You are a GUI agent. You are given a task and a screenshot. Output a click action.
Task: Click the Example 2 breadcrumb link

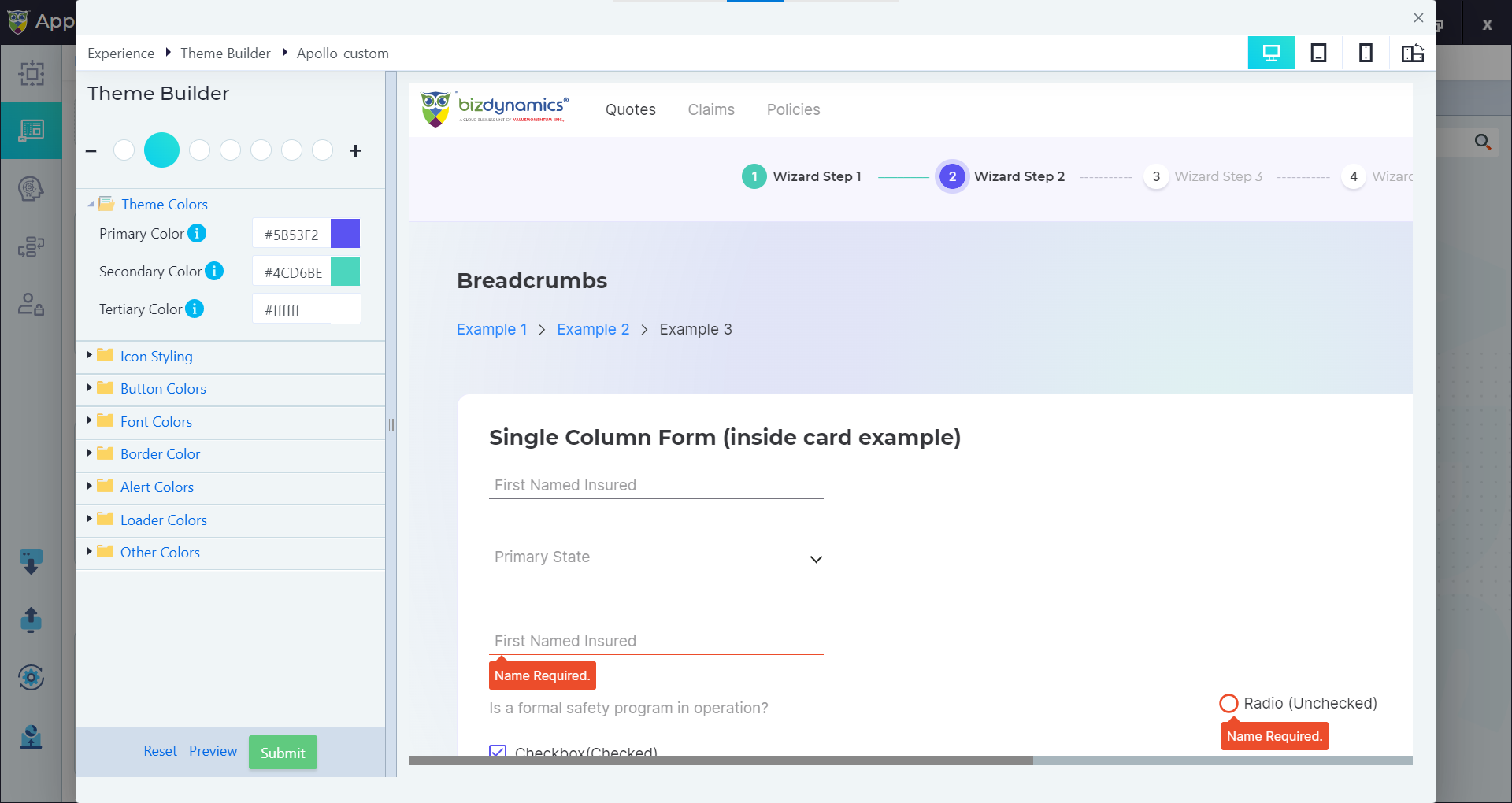pyautogui.click(x=593, y=329)
